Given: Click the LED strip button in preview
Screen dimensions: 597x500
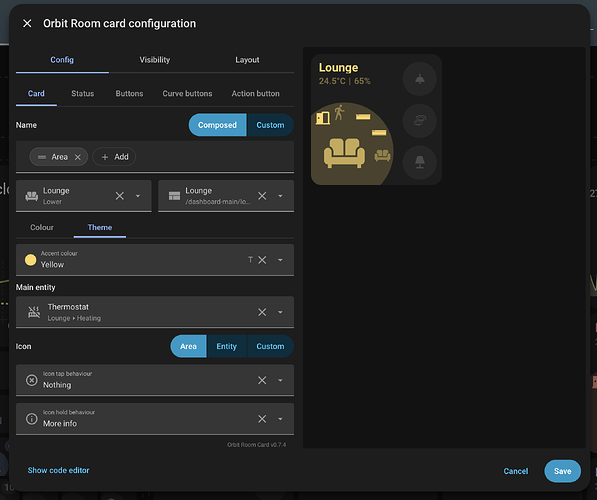Looking at the screenshot, I should click(420, 121).
